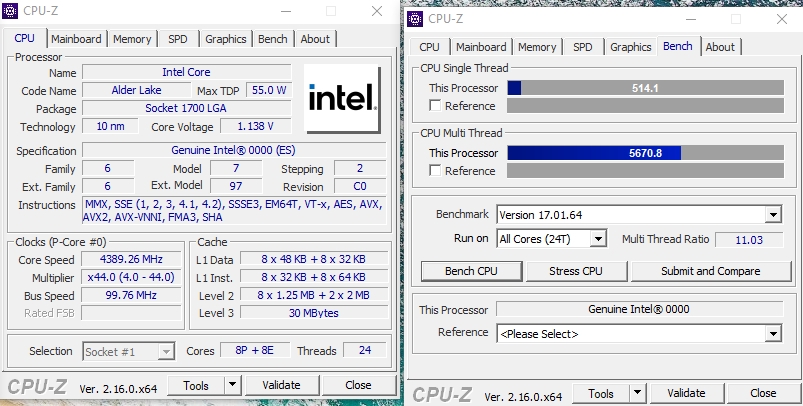Select CPU tab in left window
The width and height of the screenshot is (803, 406).
coord(25,38)
